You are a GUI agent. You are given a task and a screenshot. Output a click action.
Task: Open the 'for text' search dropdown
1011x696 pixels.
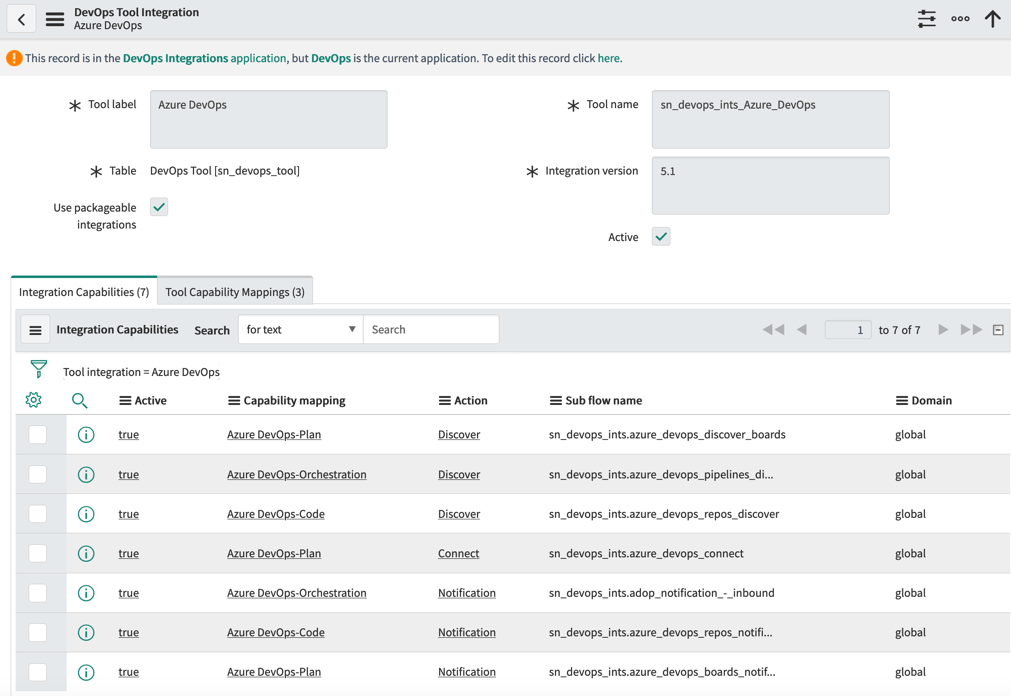(x=300, y=330)
